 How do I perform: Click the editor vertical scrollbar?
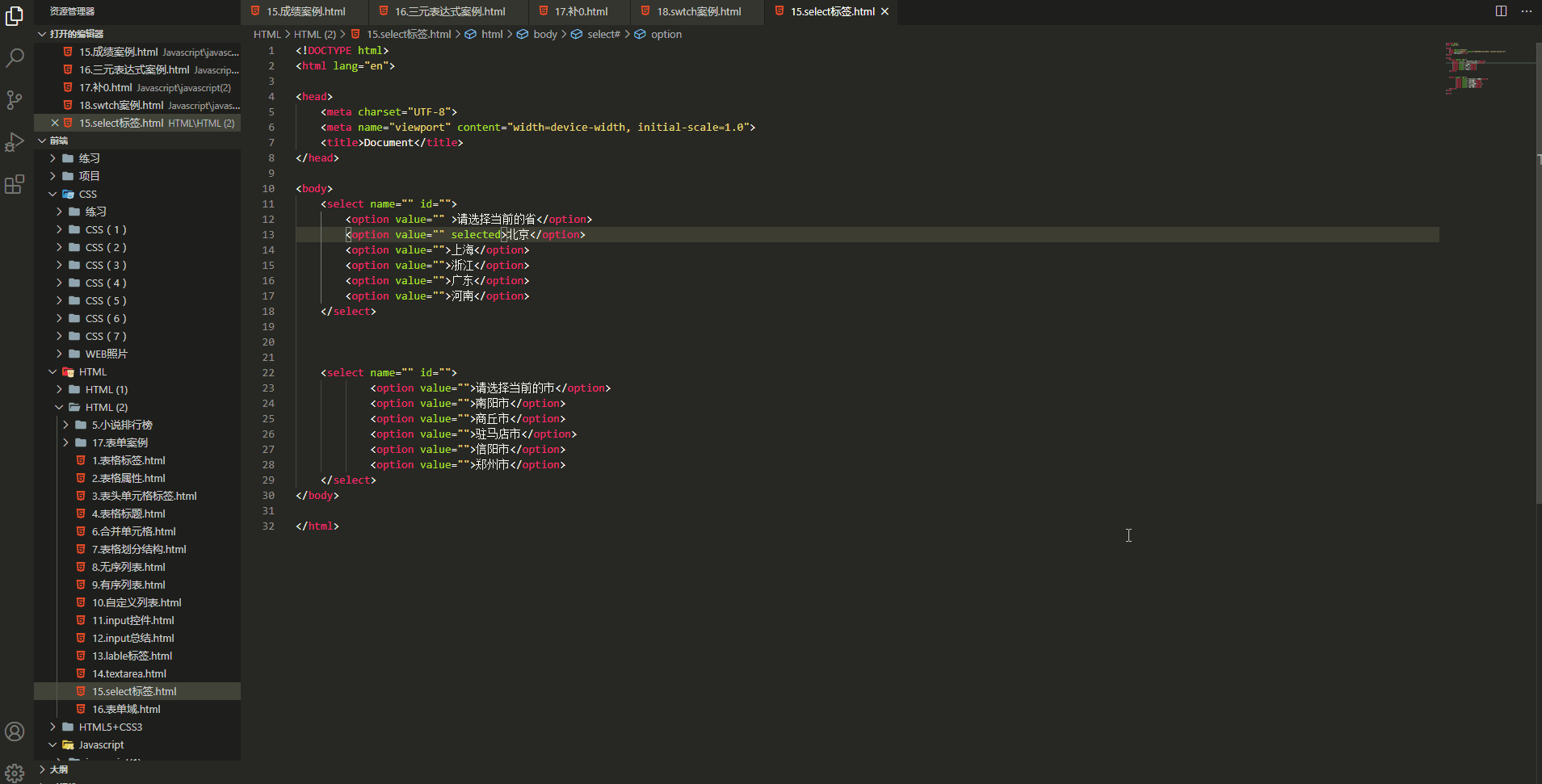click(x=1538, y=275)
